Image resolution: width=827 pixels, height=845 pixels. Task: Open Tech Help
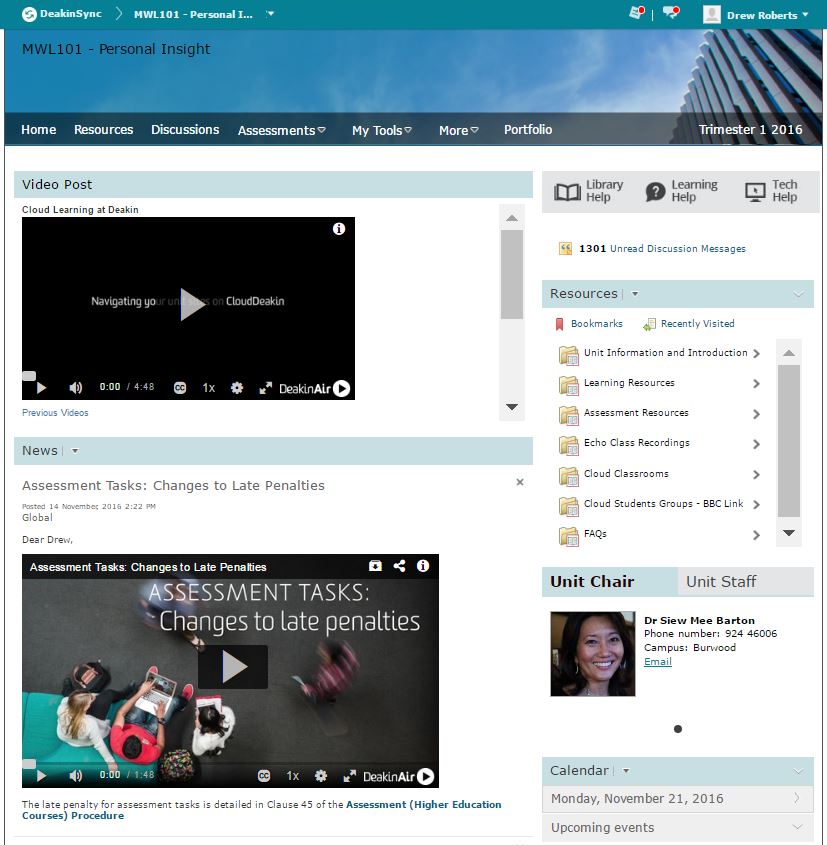770,191
